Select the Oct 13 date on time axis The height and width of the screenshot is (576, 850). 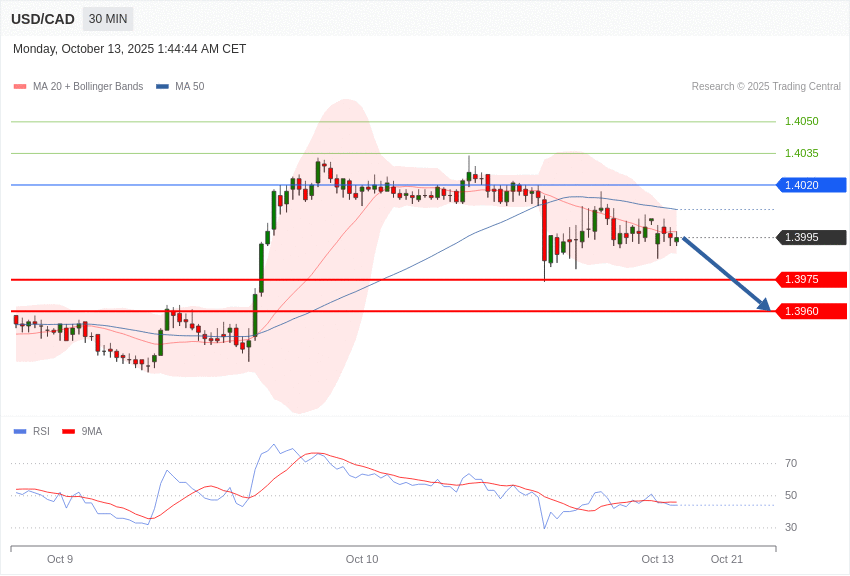[x=657, y=559]
